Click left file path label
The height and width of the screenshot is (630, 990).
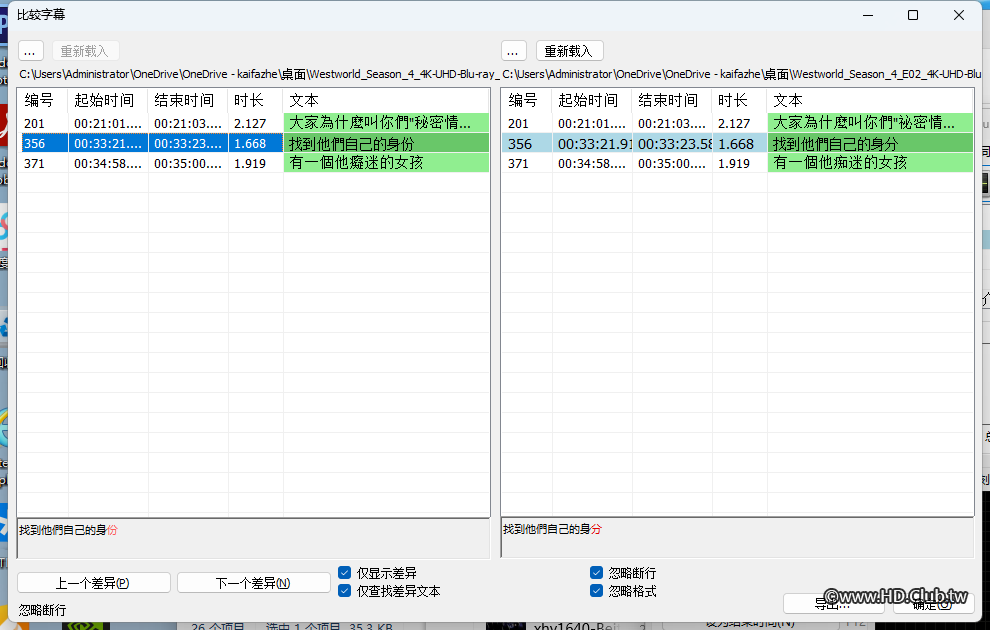tap(259, 74)
